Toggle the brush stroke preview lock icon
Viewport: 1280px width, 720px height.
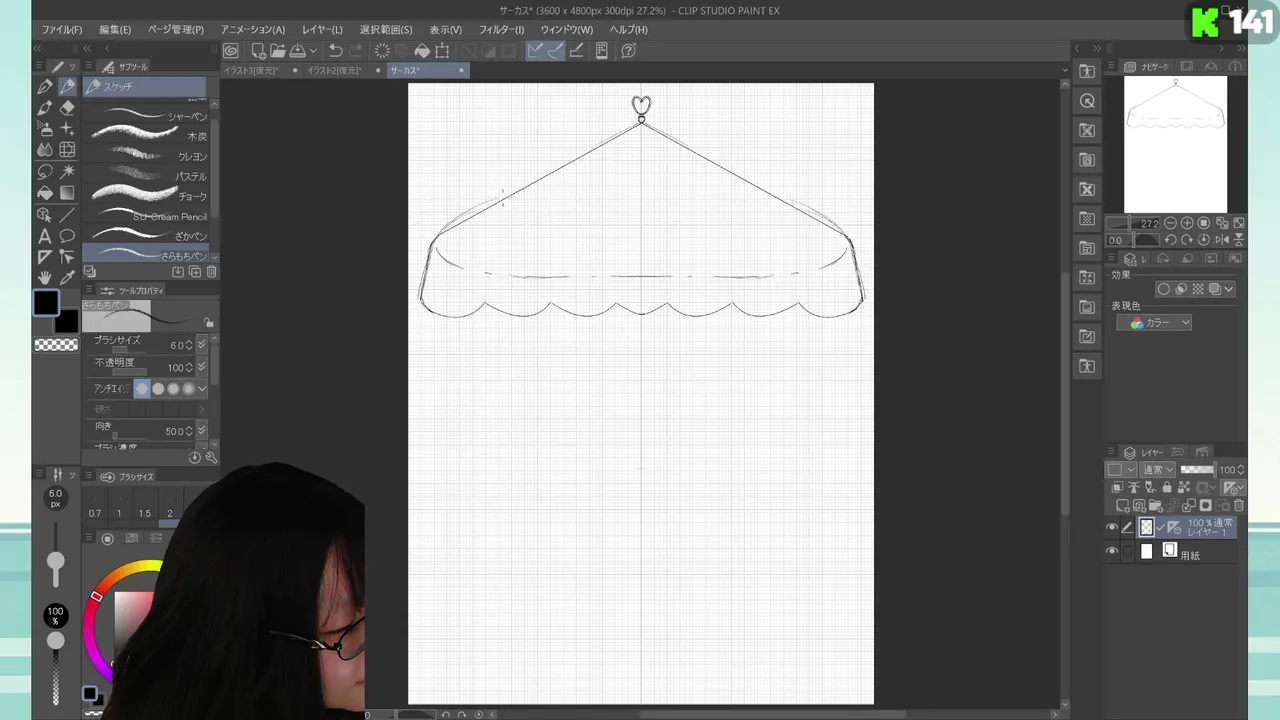pos(208,323)
